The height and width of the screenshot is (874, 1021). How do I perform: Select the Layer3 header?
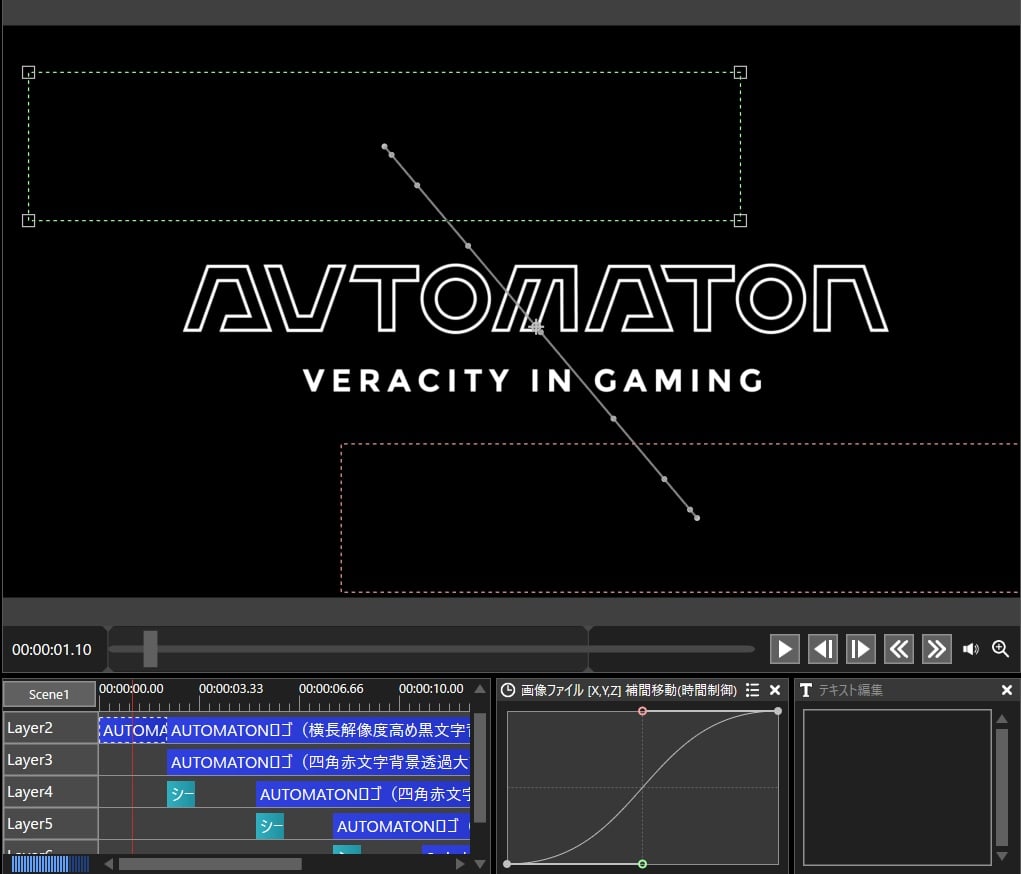point(50,759)
